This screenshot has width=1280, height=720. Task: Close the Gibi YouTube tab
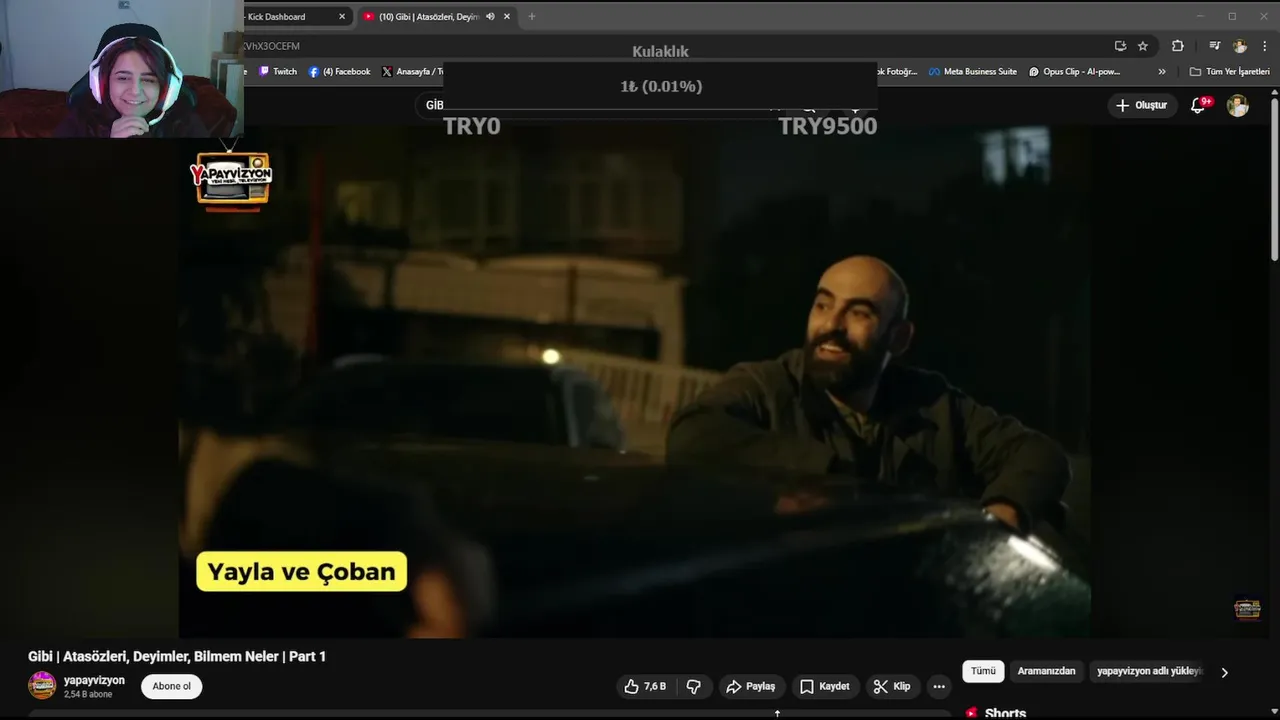[x=507, y=16]
